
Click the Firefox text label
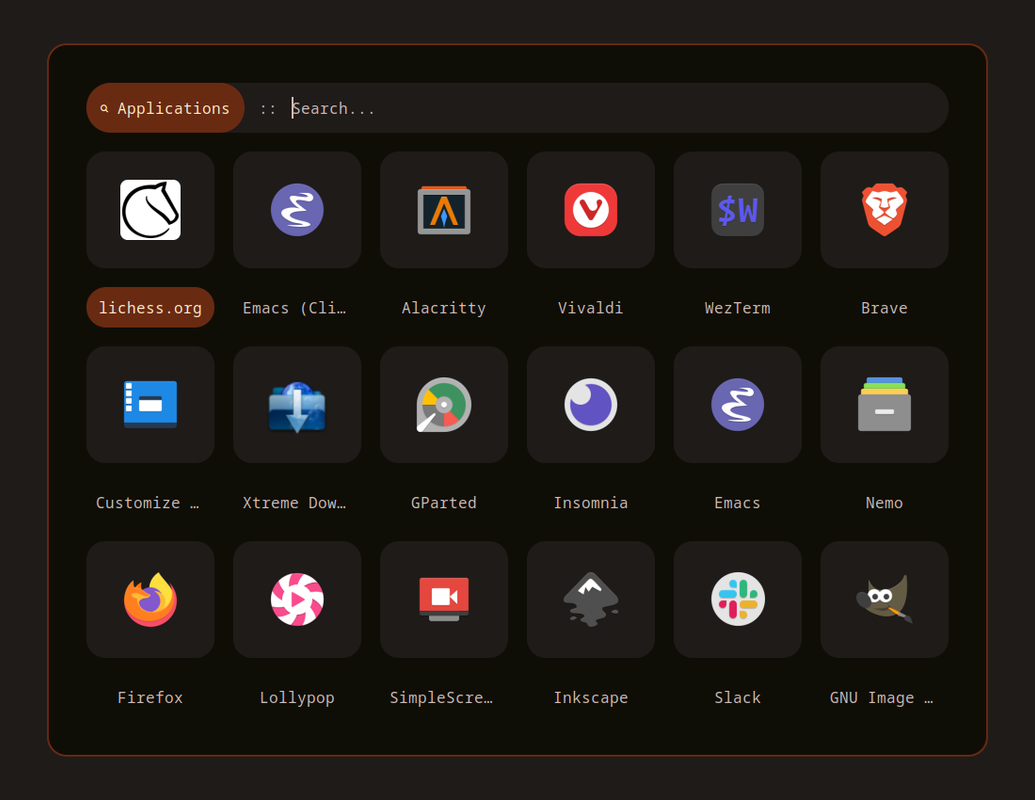pos(150,698)
